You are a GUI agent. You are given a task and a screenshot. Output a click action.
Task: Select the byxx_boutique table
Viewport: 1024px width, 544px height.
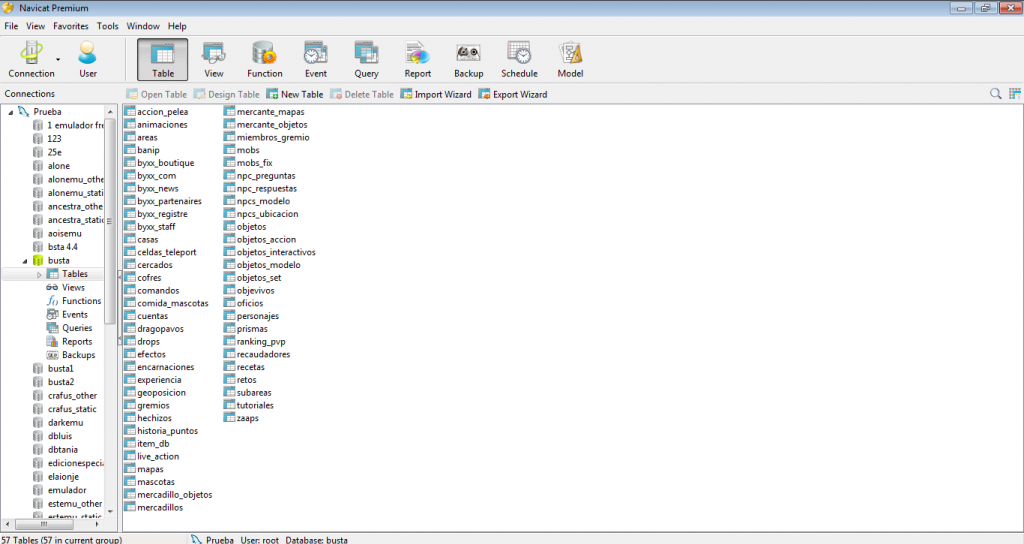160,163
